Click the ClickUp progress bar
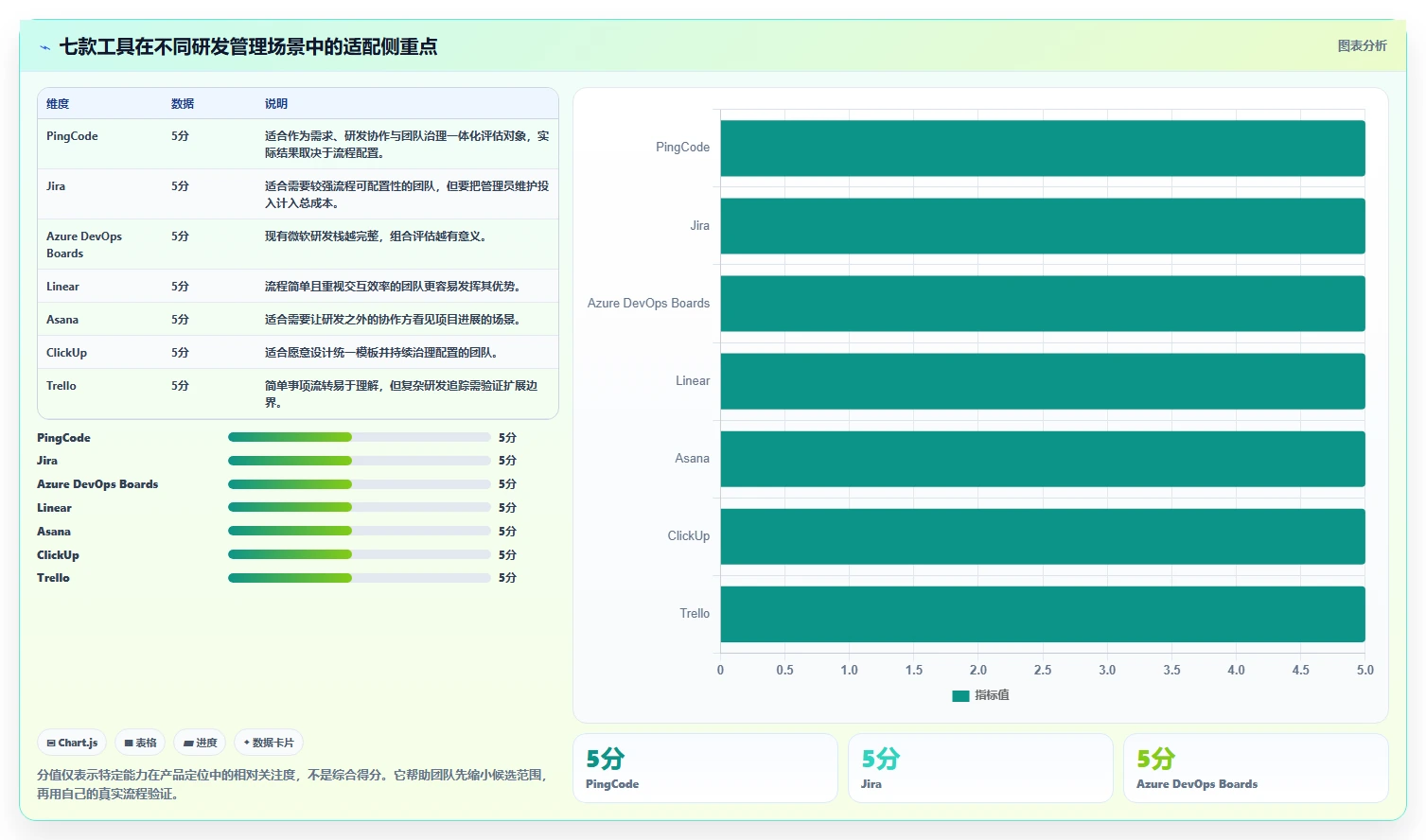 point(359,554)
